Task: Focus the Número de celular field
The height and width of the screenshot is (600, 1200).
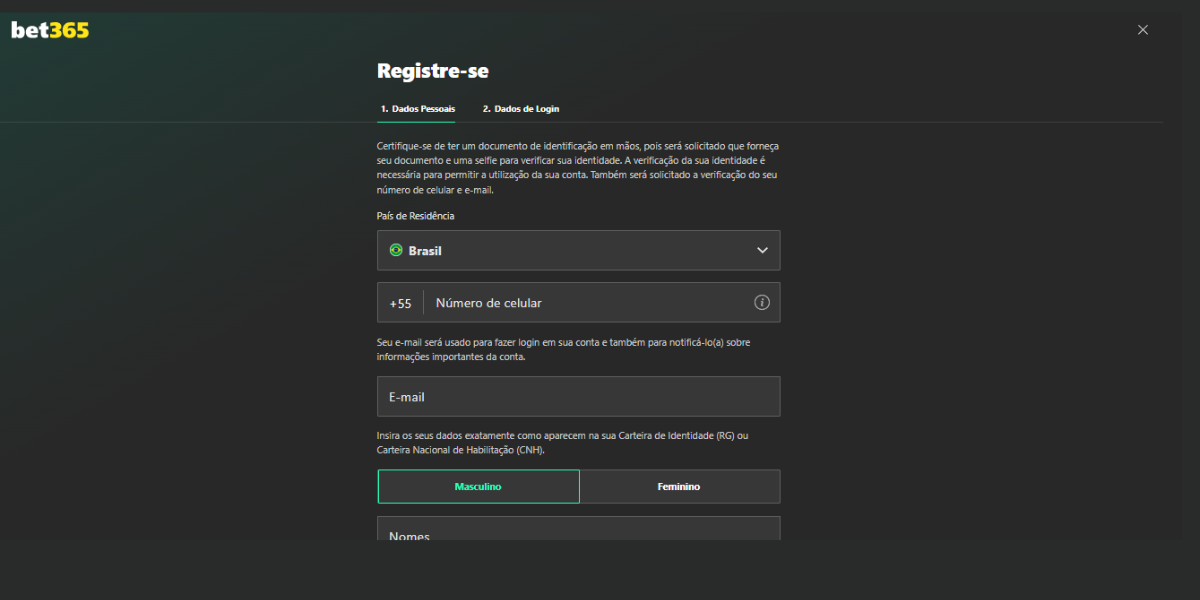Action: [x=590, y=303]
